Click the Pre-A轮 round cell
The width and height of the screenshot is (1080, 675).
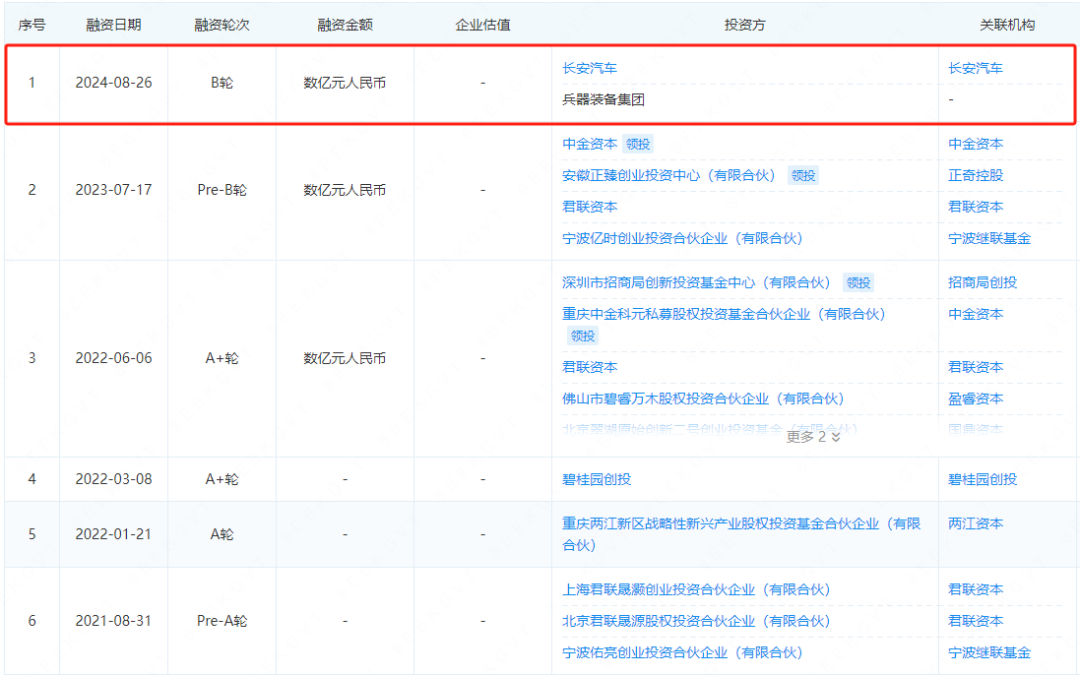[x=222, y=621]
